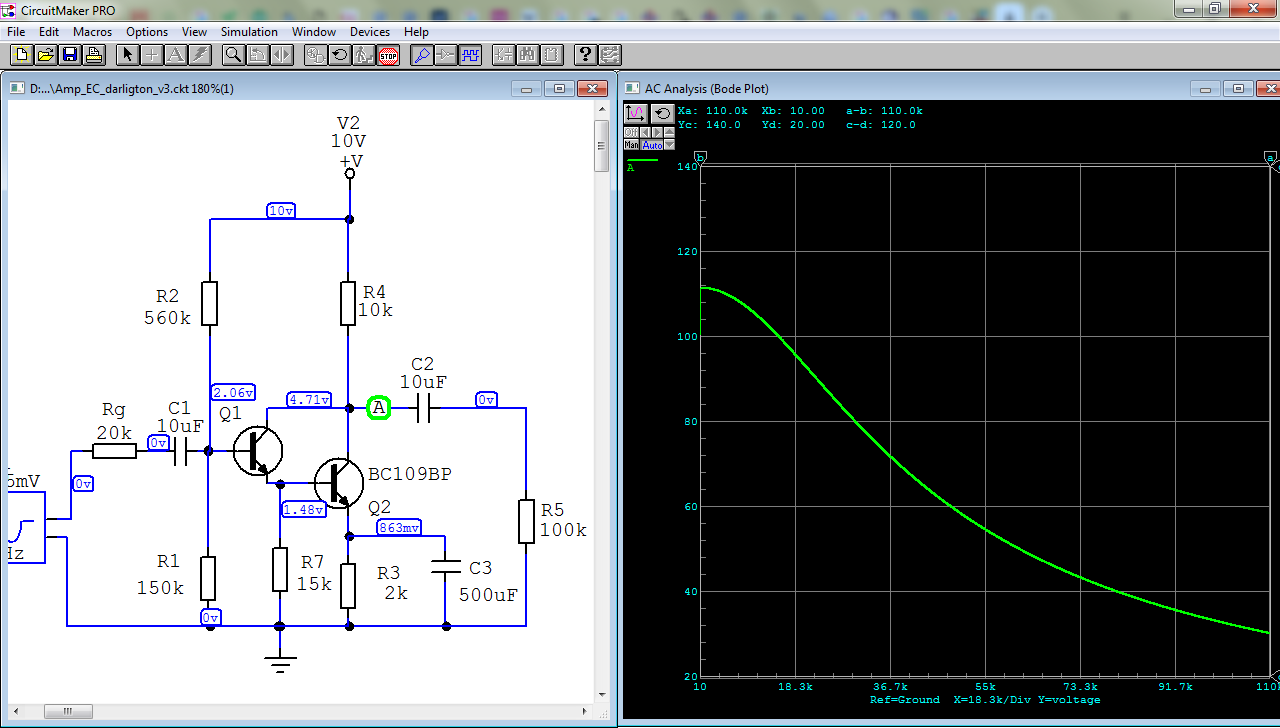The image size is (1280, 728).
Task: Click the Mirror toolbar icon
Action: pyautogui.click(x=282, y=55)
